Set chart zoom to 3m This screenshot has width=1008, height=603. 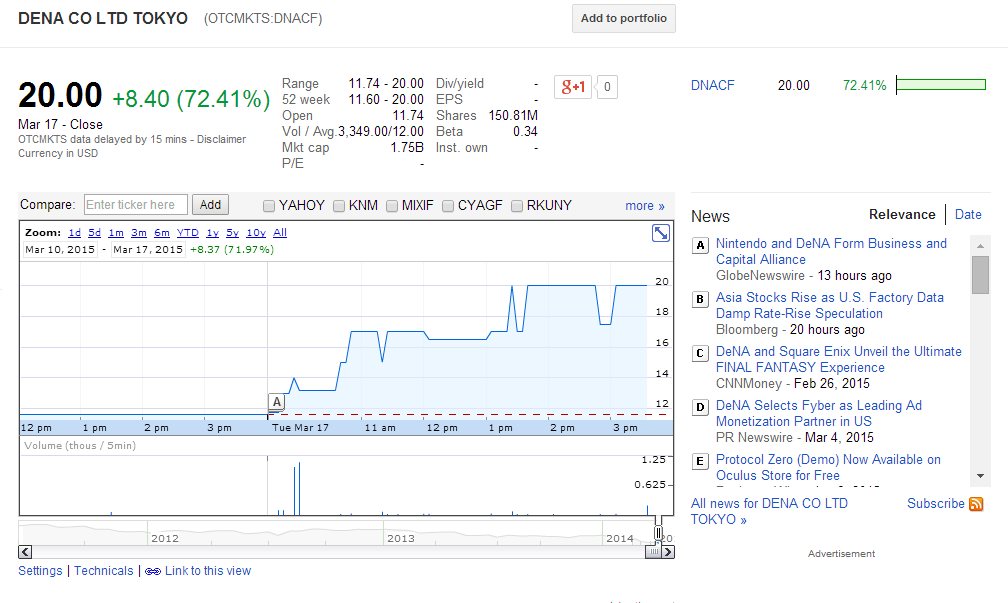tap(139, 233)
